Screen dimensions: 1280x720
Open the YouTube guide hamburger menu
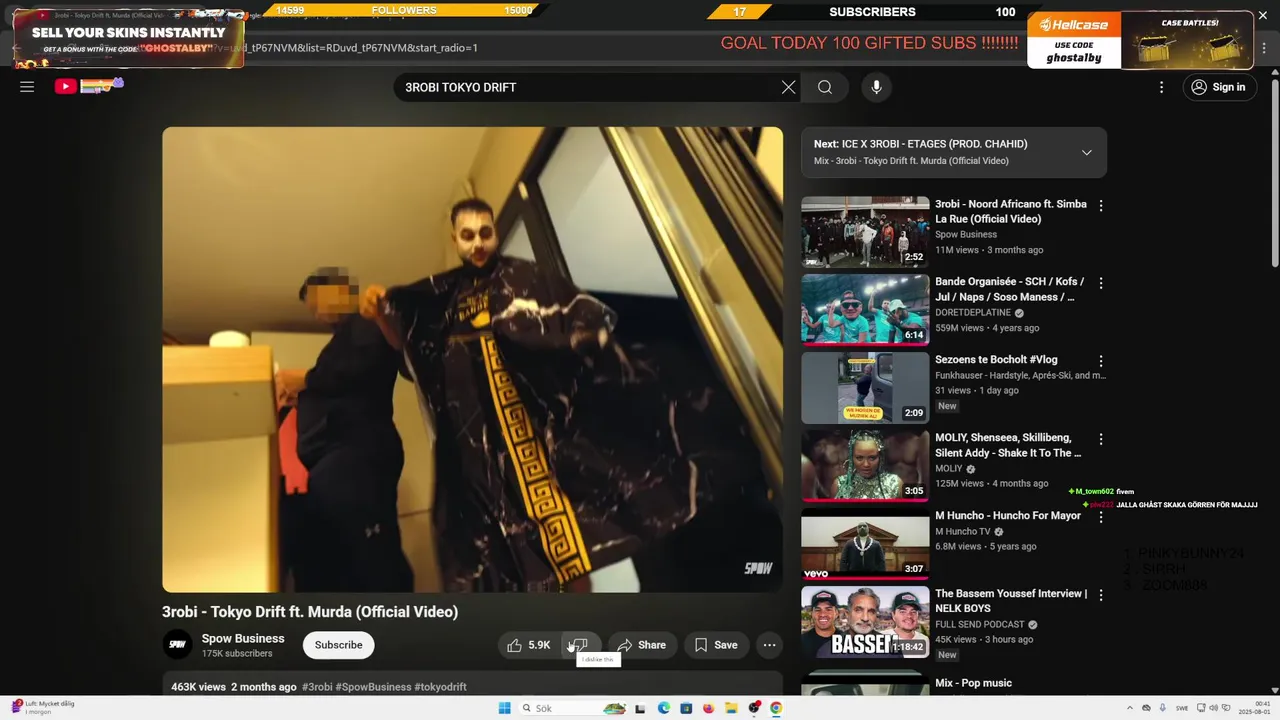point(27,87)
